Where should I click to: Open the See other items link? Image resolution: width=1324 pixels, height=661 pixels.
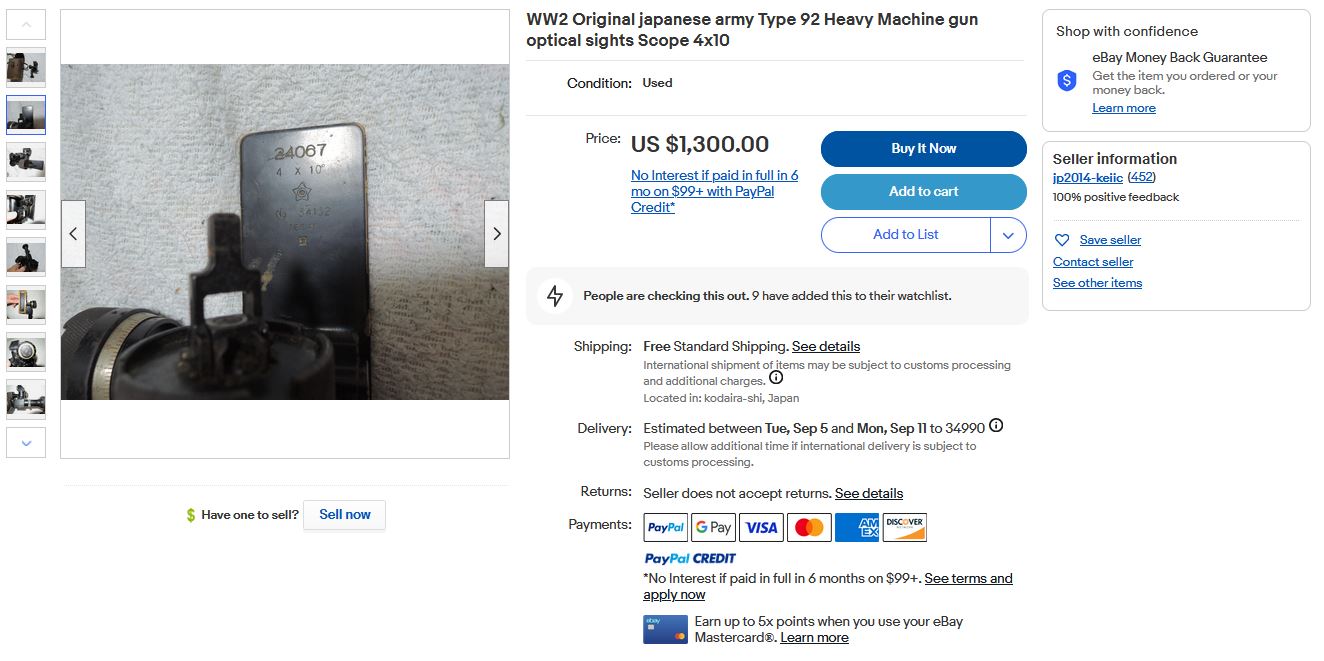[1097, 283]
